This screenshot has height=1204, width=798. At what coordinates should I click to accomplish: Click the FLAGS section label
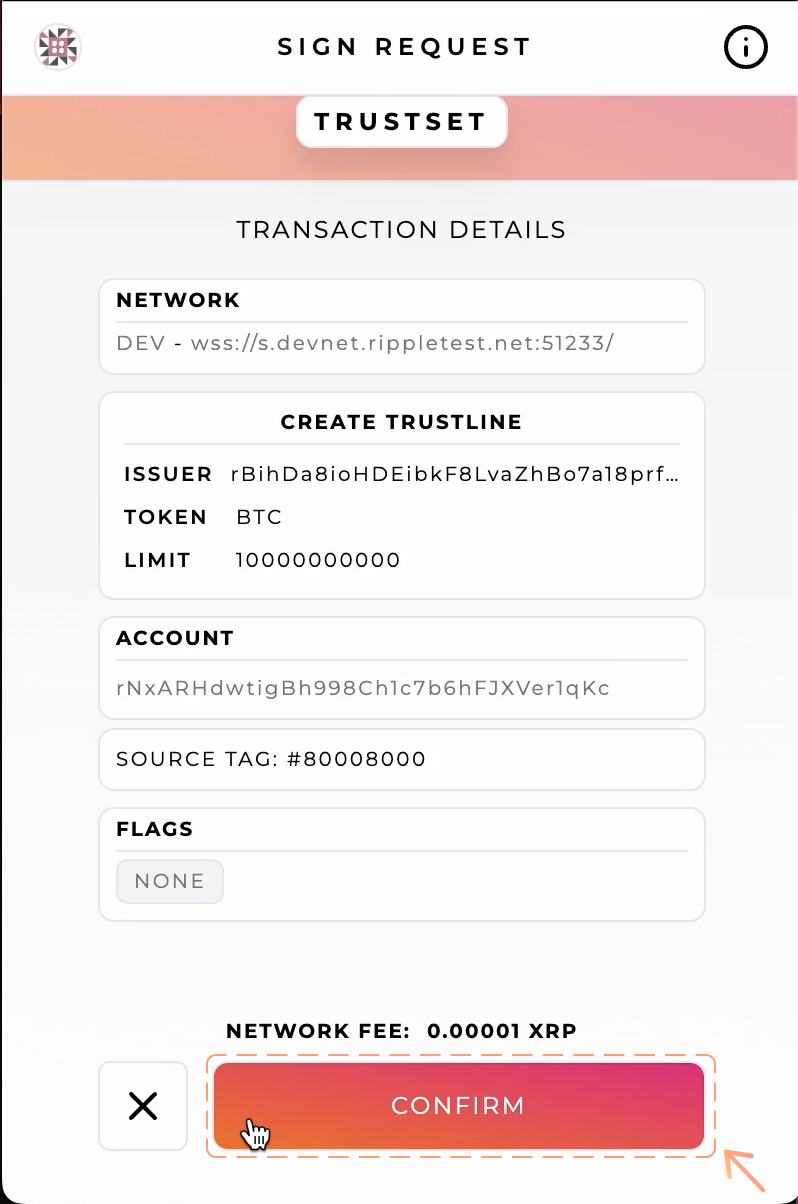155,829
